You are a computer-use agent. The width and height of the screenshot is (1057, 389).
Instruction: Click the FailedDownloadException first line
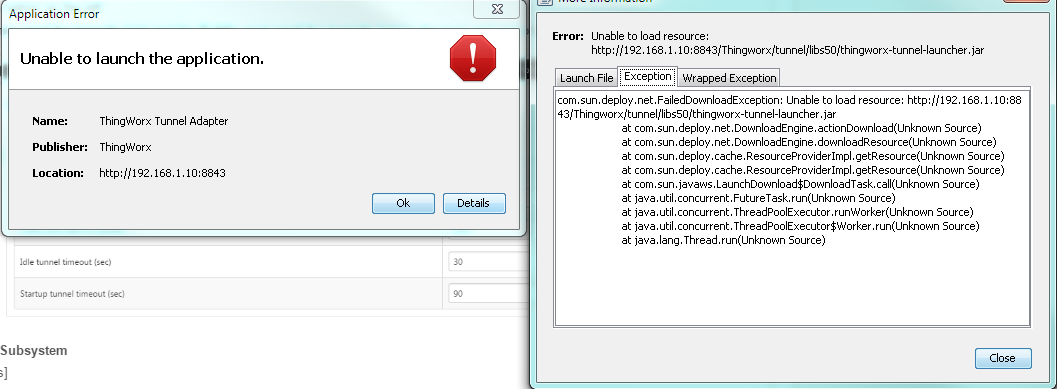coord(790,100)
